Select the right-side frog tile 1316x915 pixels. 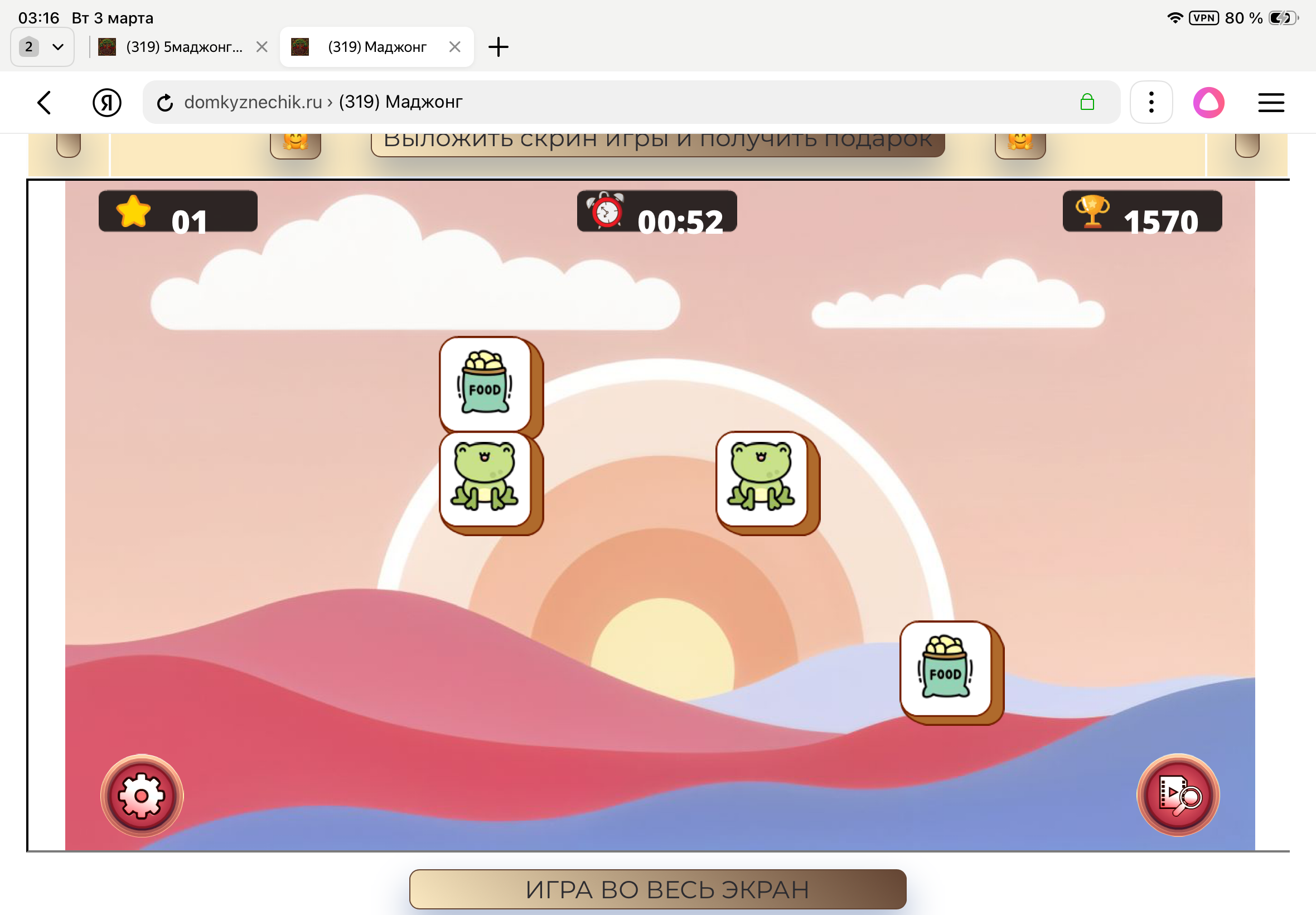click(761, 479)
